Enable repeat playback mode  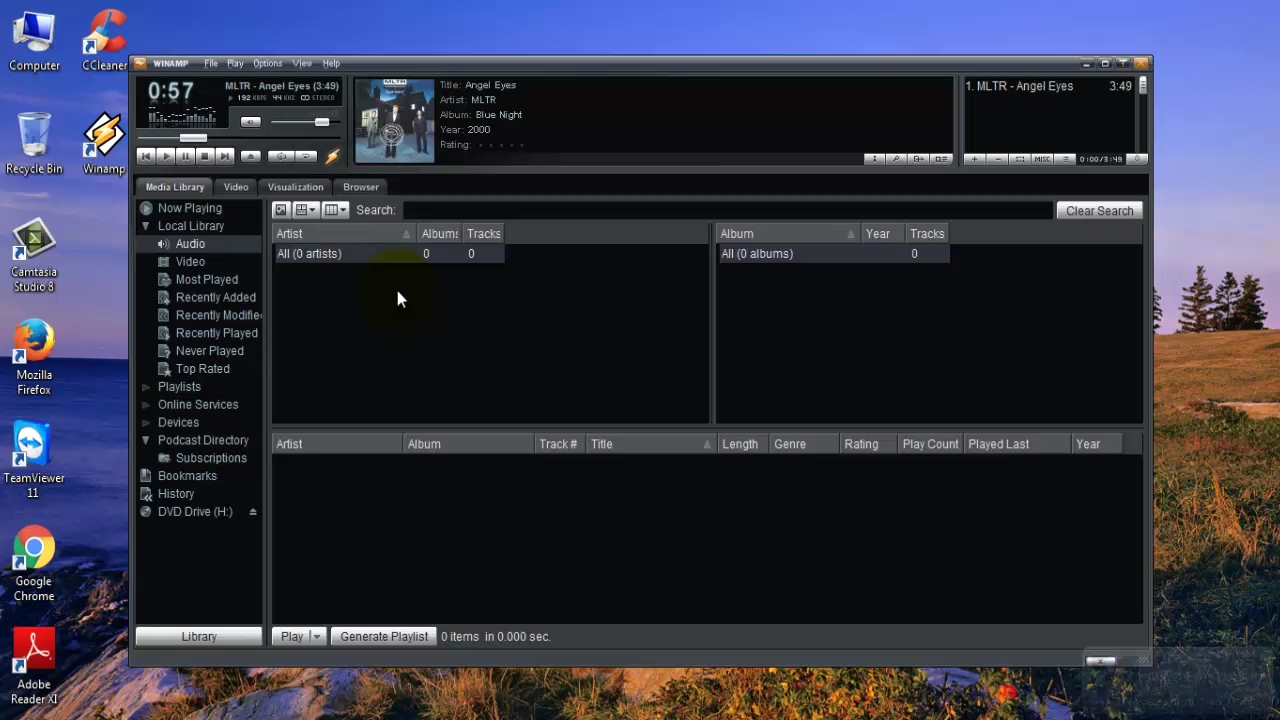(306, 157)
